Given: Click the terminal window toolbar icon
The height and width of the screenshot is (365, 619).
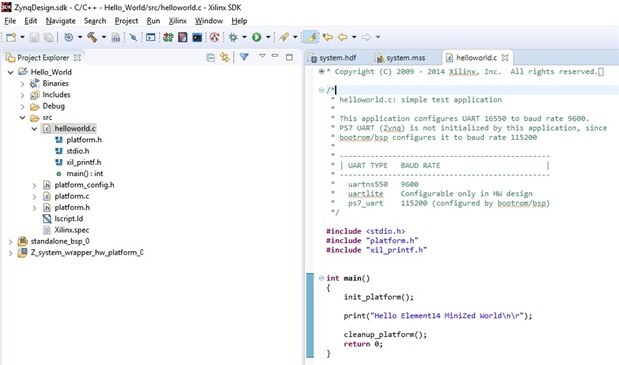Looking at the screenshot, I should pyautogui.click(x=150, y=37).
